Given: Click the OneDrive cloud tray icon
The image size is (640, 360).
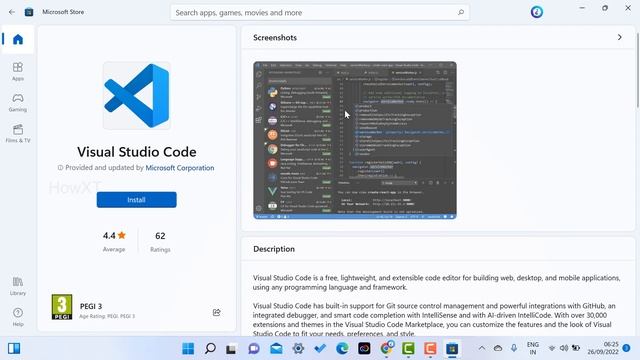Looking at the screenshot, I should 498,348.
